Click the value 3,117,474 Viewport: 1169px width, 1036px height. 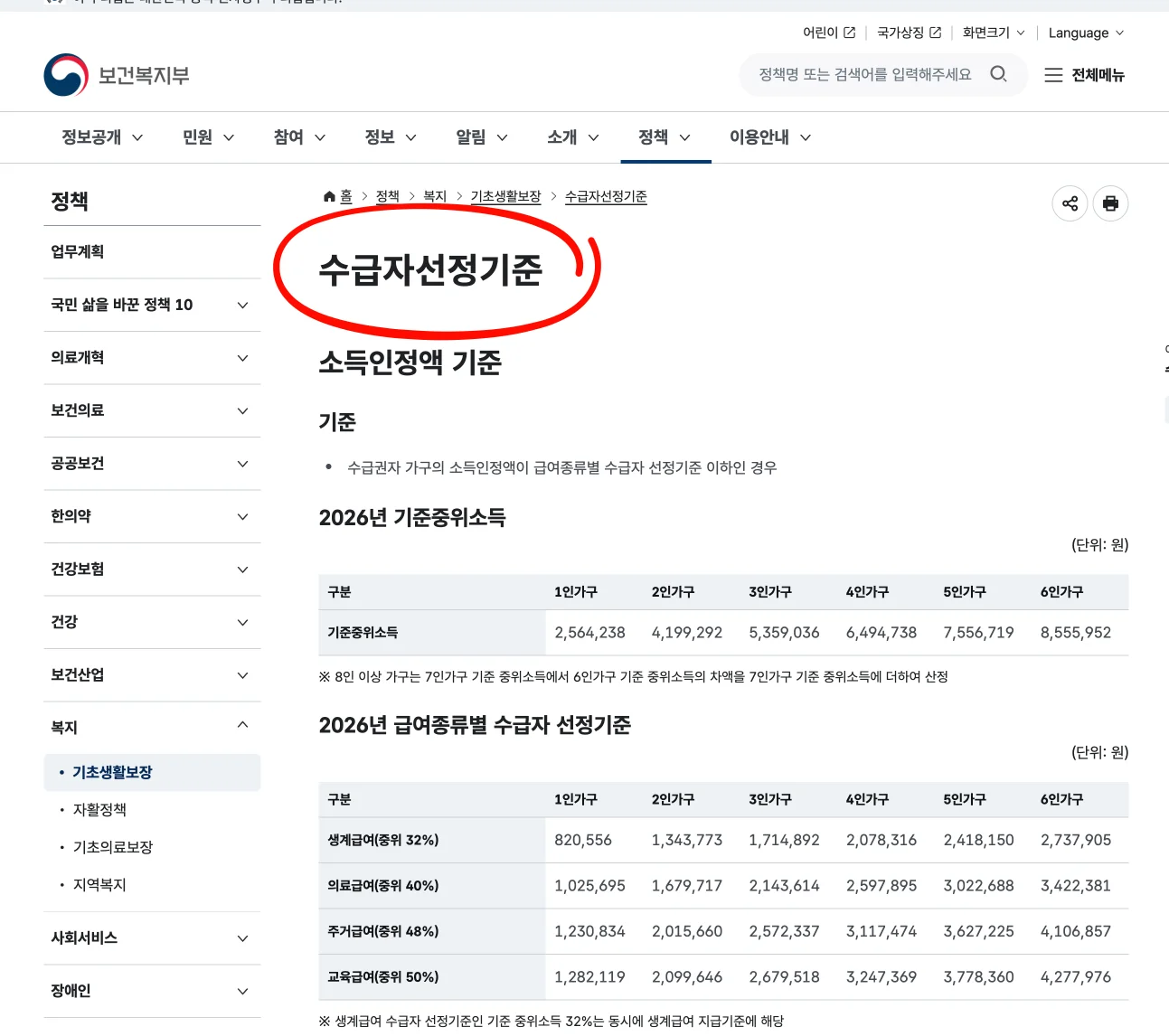point(881,931)
